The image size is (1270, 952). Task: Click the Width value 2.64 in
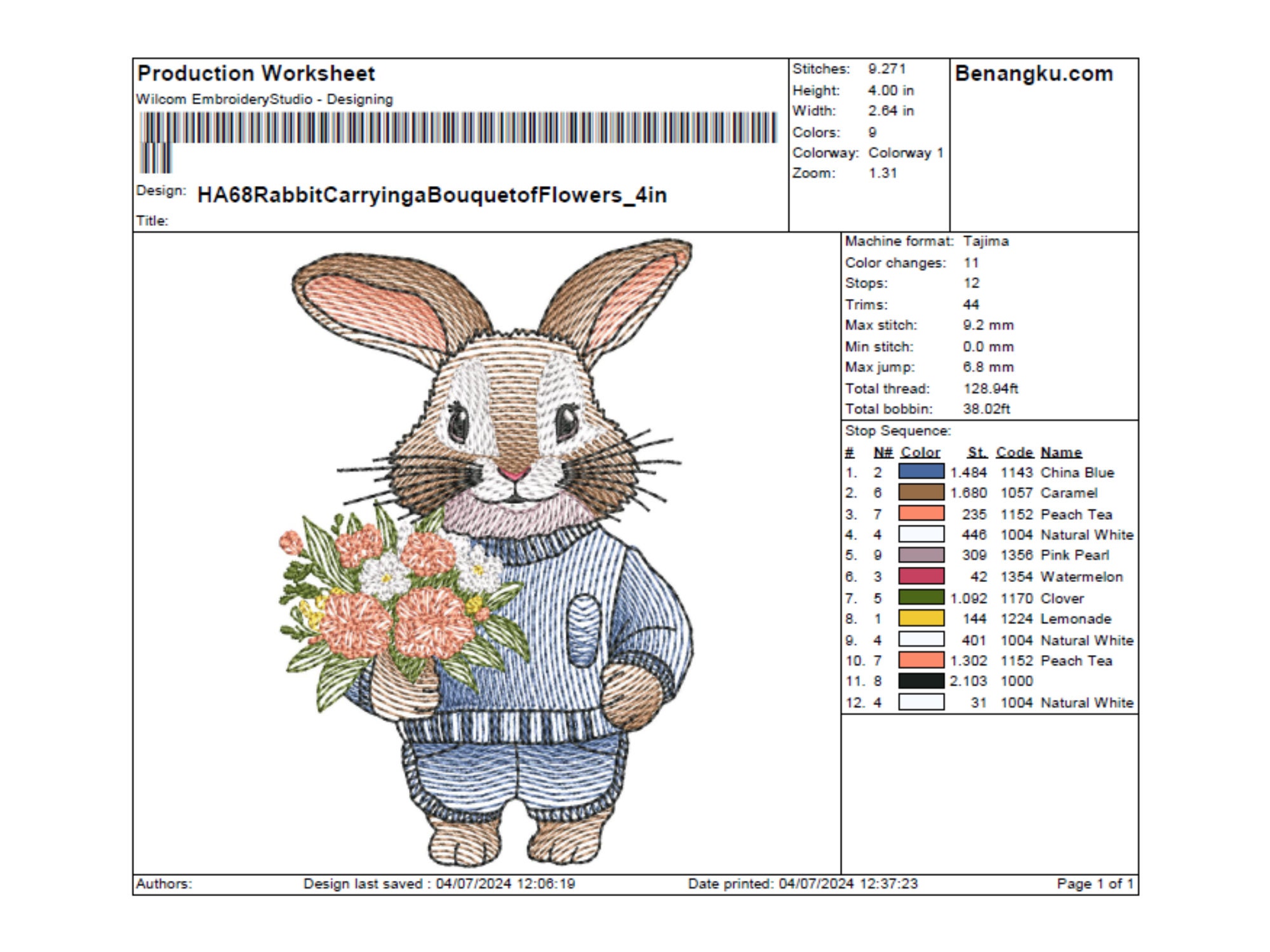pos(891,110)
